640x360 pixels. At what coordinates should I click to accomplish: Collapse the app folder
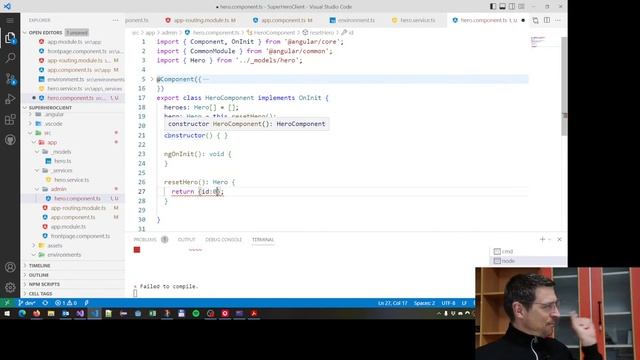point(52,142)
